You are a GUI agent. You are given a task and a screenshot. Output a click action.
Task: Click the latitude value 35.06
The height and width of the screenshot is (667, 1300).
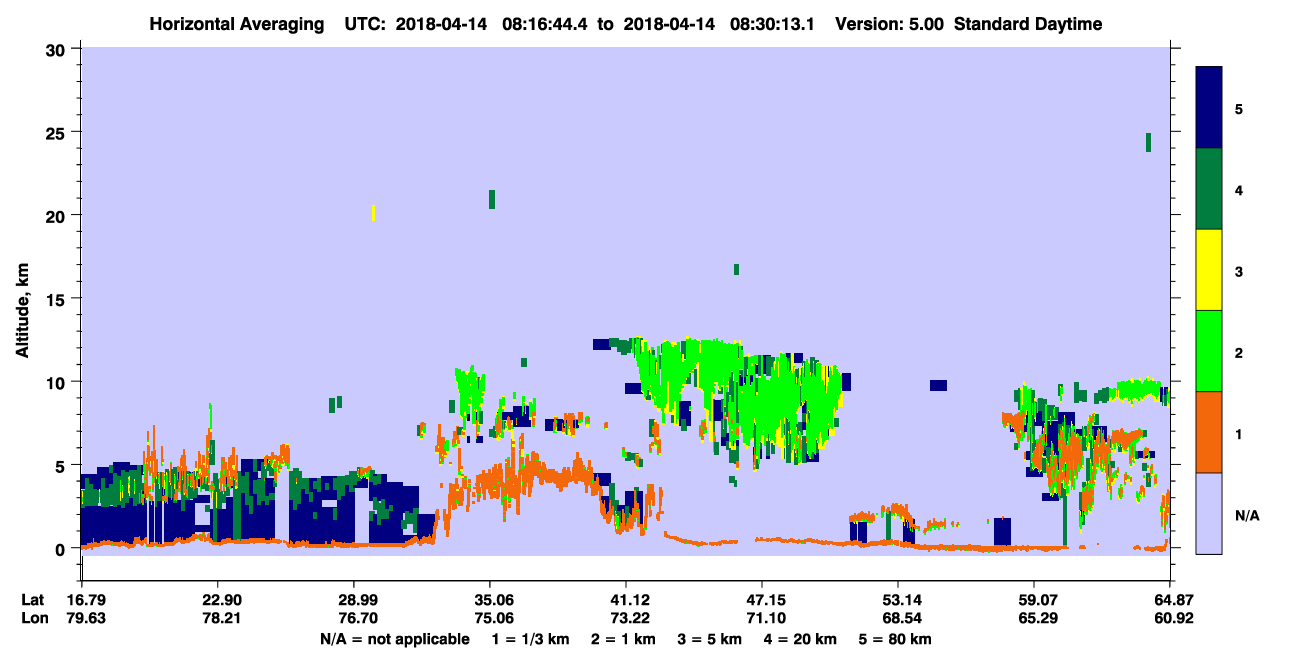[x=490, y=600]
